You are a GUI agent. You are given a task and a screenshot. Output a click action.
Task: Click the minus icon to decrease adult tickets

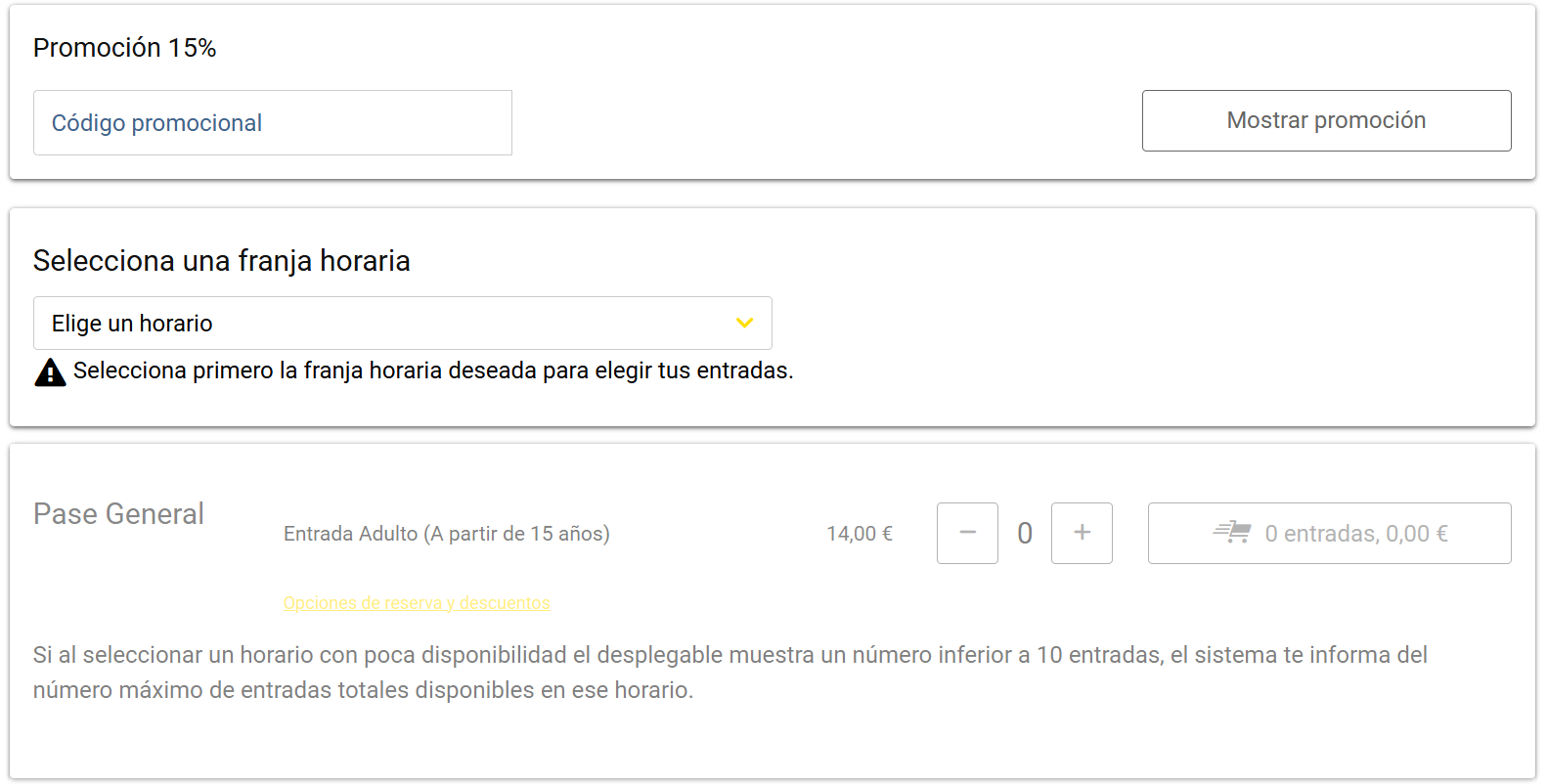967,533
